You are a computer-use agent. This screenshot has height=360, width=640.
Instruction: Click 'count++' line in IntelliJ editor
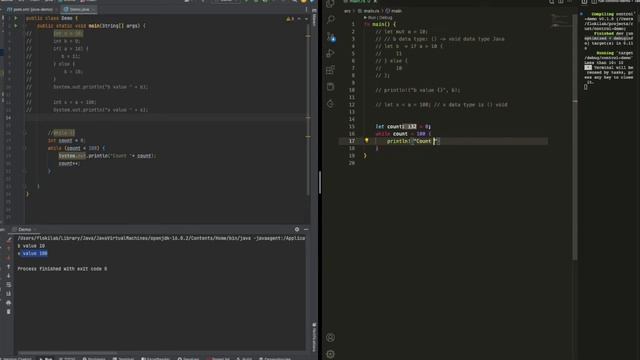pos(69,163)
